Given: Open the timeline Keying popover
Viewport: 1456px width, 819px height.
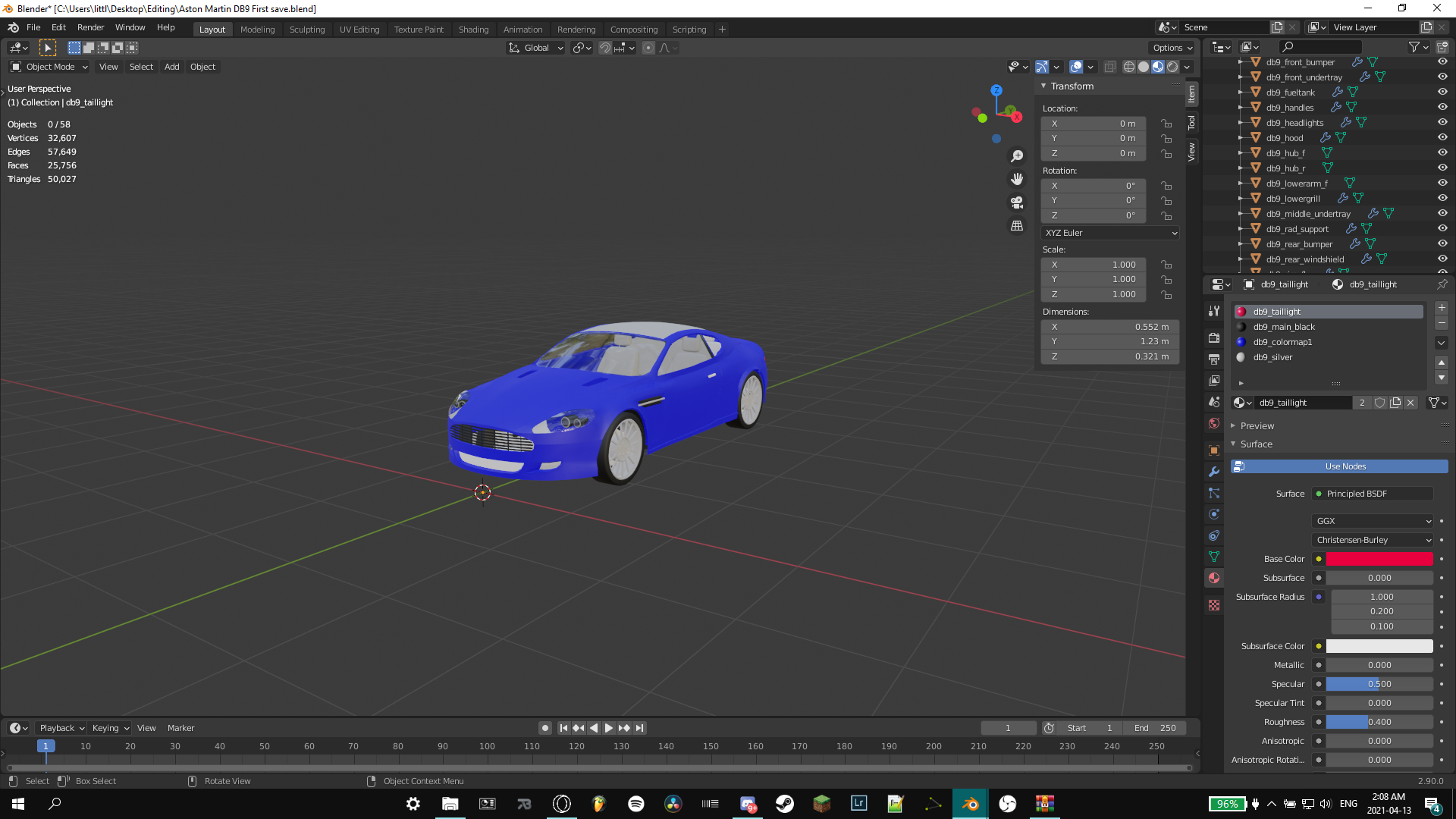Looking at the screenshot, I should tap(110, 728).
